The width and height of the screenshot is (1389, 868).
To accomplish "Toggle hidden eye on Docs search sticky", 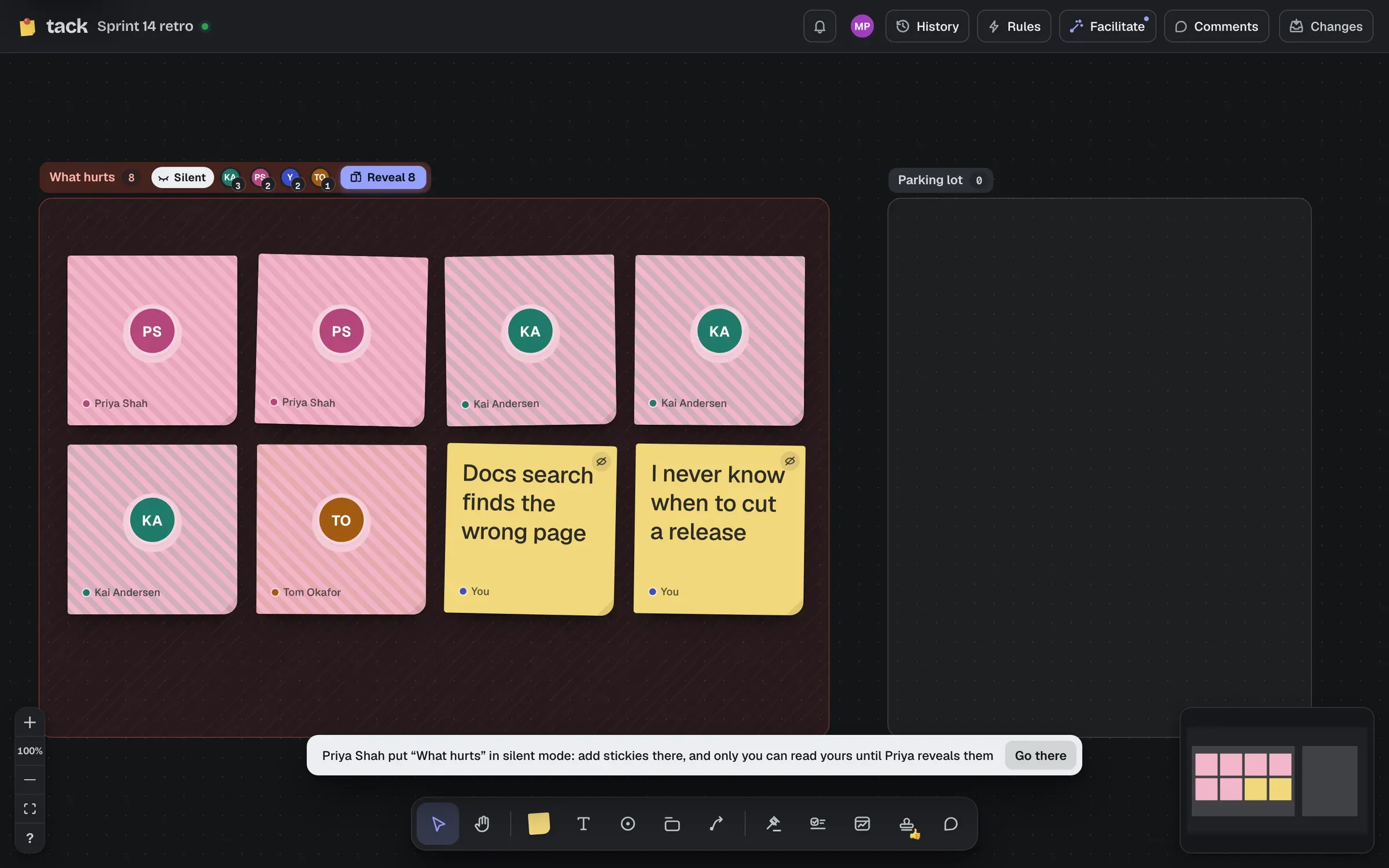I will tap(601, 461).
